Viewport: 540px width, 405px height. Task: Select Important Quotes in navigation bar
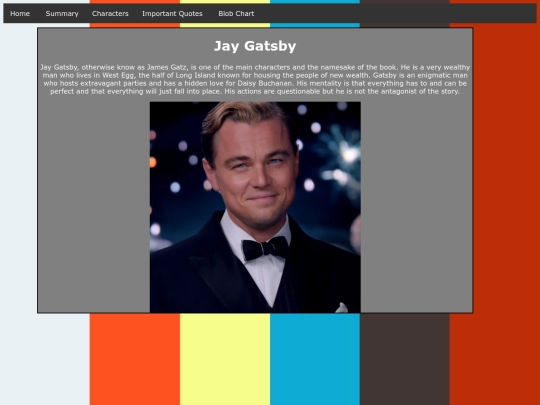[x=172, y=14]
